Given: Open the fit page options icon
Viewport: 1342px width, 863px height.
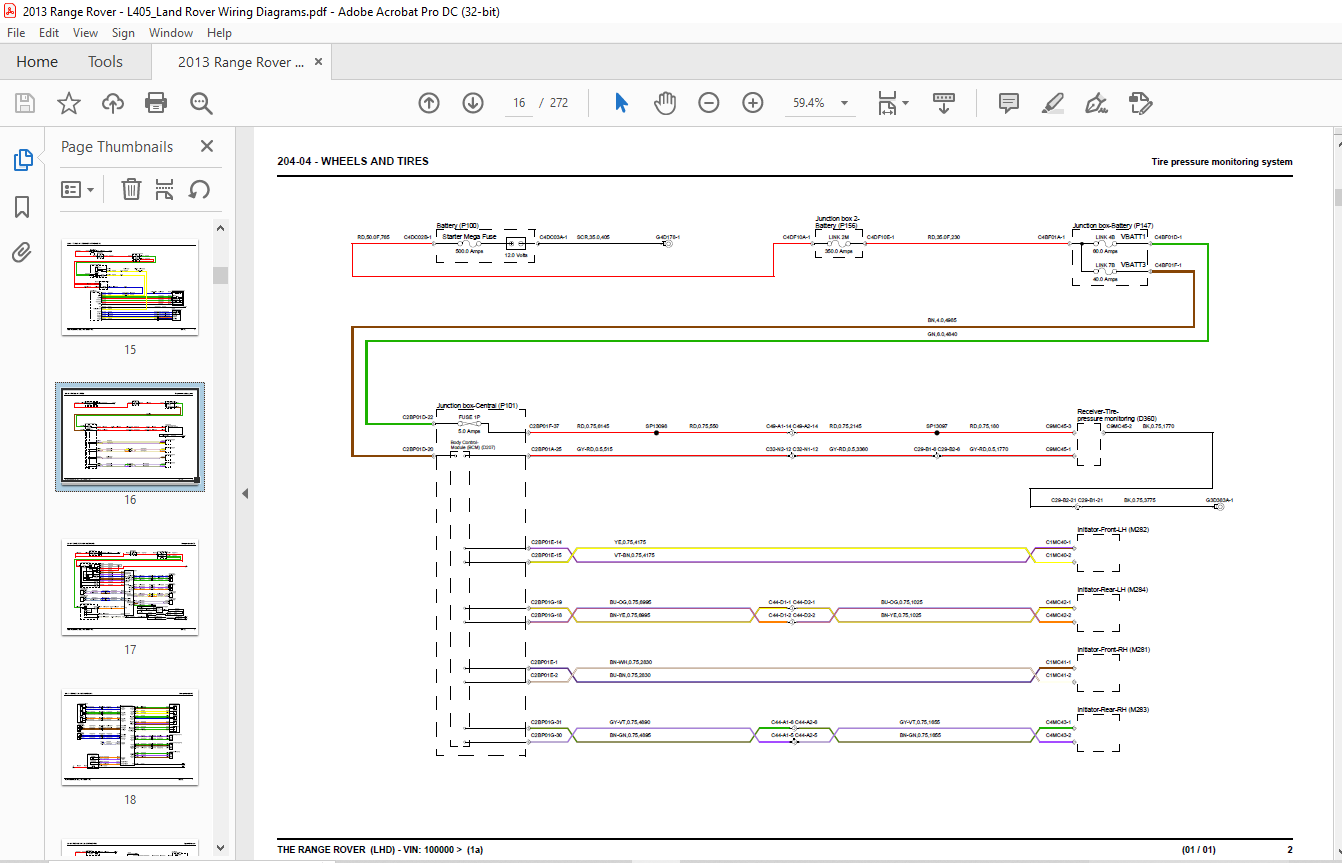Looking at the screenshot, I should click(x=887, y=103).
